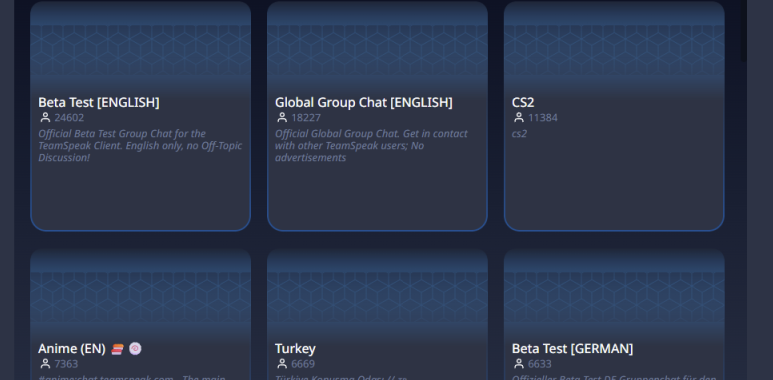Open the Beta Test [ENGLISH] group card title
This screenshot has height=380, width=773.
99,102
